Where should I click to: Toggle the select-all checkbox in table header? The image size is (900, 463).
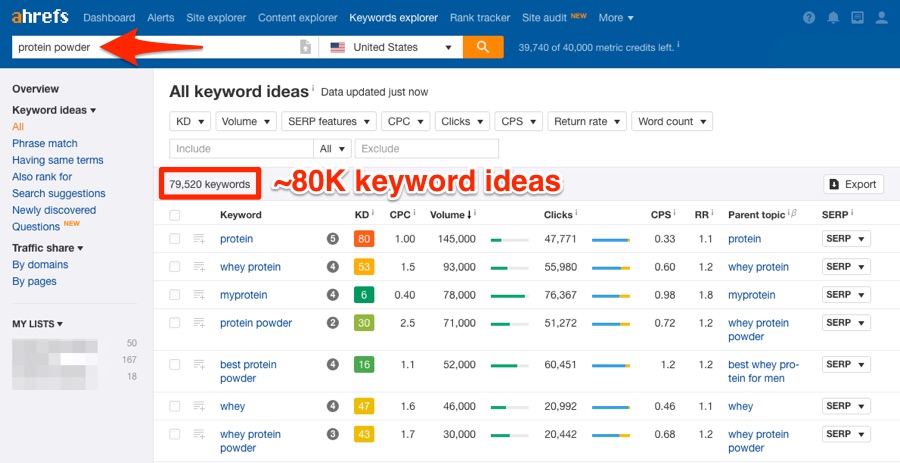click(174, 215)
